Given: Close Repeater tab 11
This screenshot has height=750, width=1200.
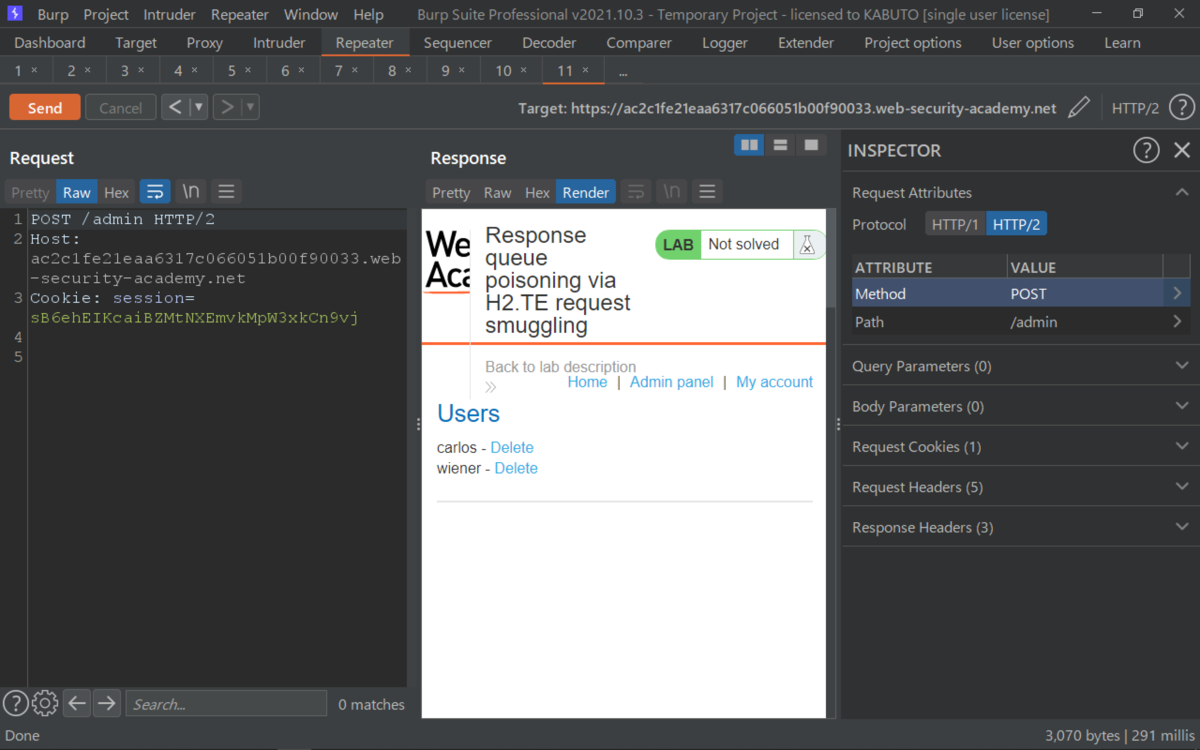Looking at the screenshot, I should click(x=586, y=71).
